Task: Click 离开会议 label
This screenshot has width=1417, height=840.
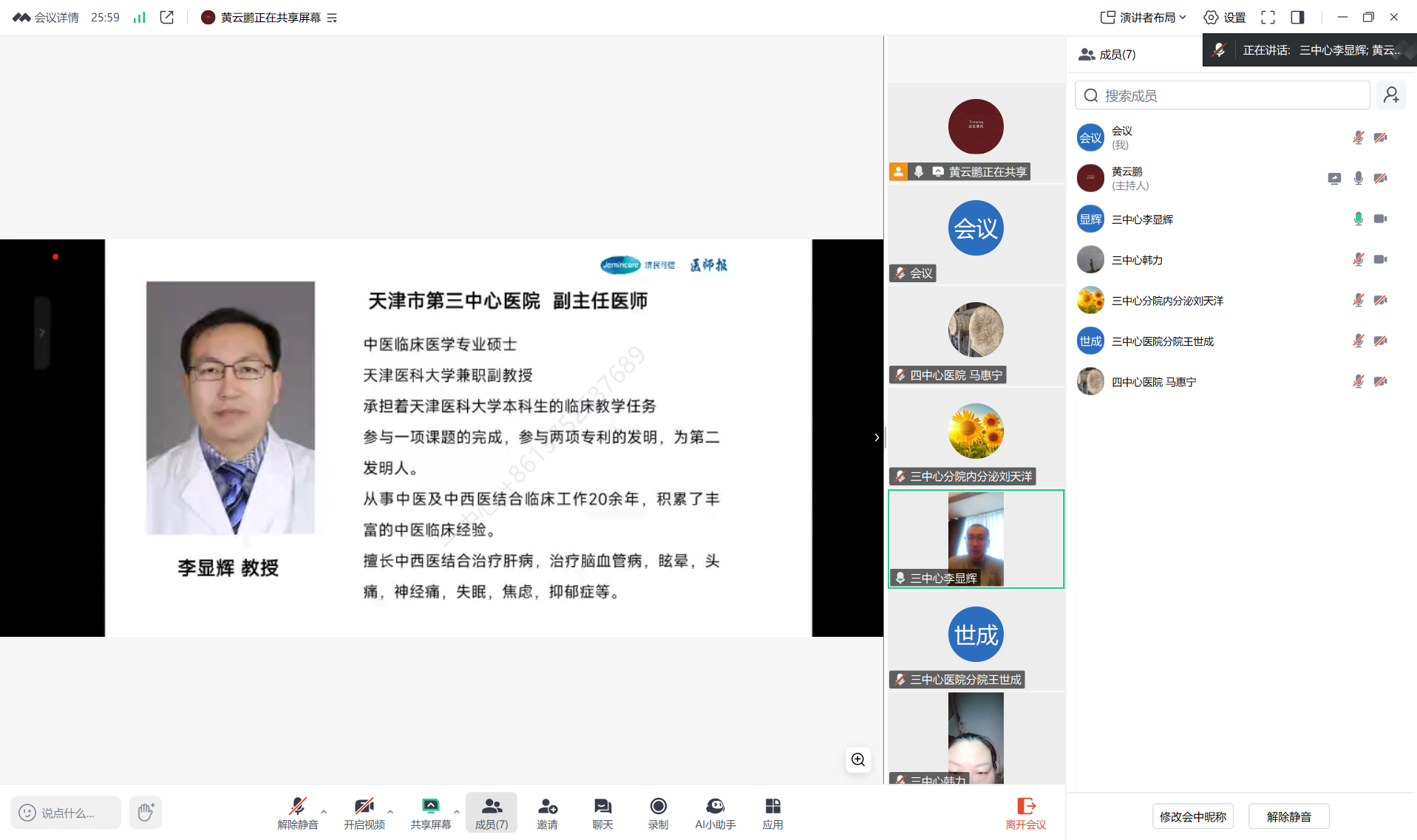Action: pyautogui.click(x=1026, y=824)
